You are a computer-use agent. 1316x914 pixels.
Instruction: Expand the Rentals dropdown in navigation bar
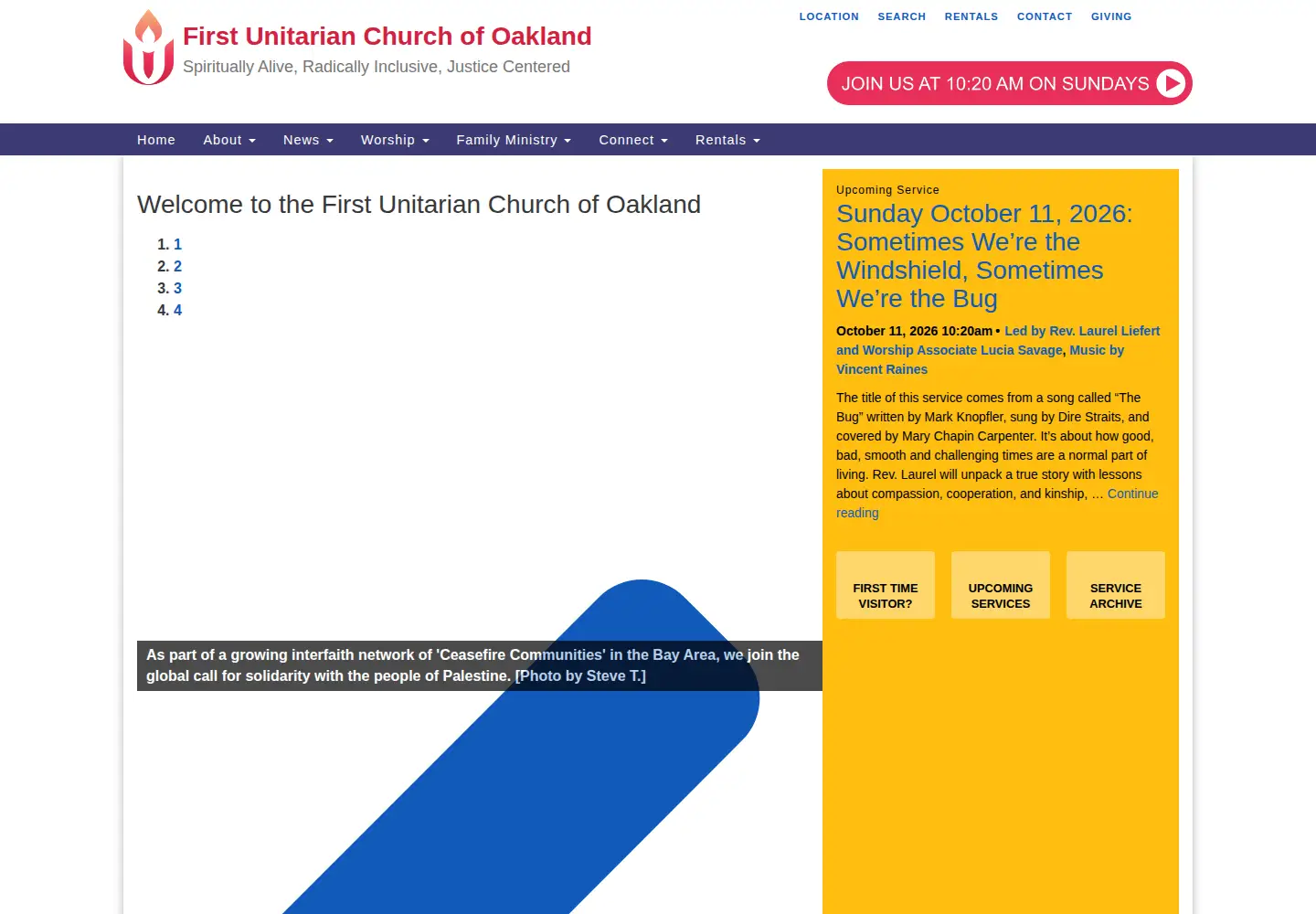(727, 140)
